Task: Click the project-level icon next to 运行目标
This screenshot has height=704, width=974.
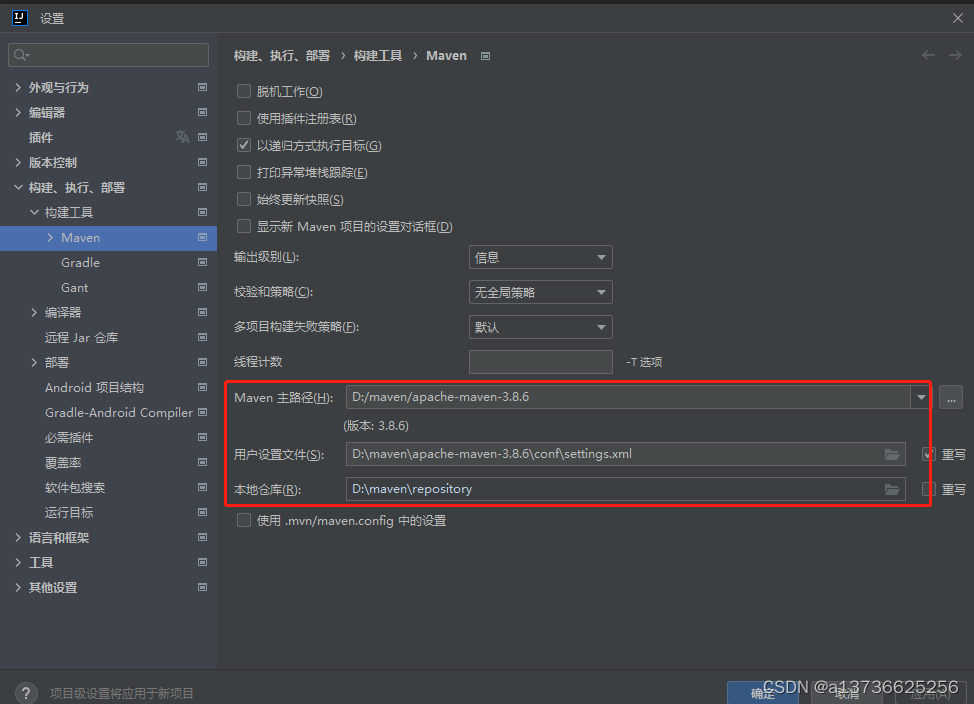Action: point(203,512)
